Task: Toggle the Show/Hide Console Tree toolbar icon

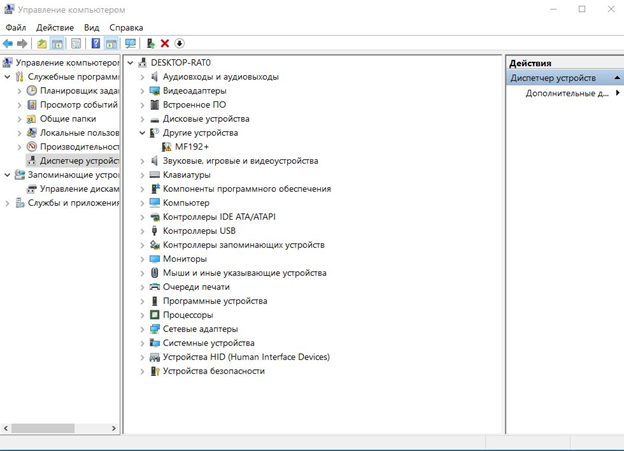Action: click(x=57, y=43)
